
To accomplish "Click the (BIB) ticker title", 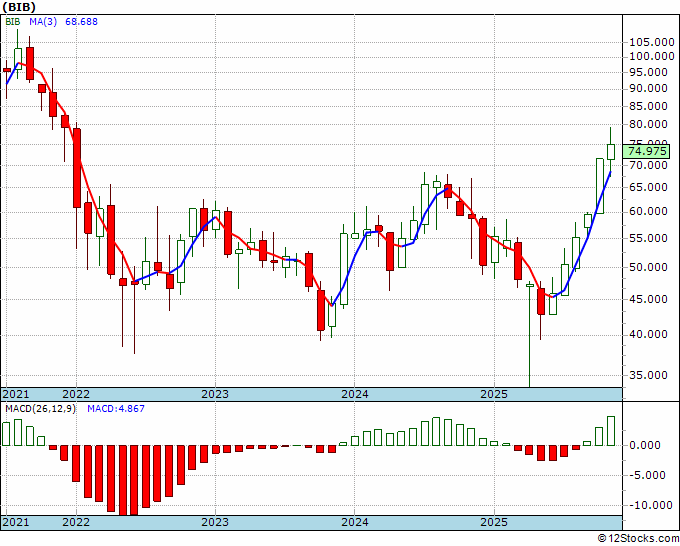I will [19, 7].
